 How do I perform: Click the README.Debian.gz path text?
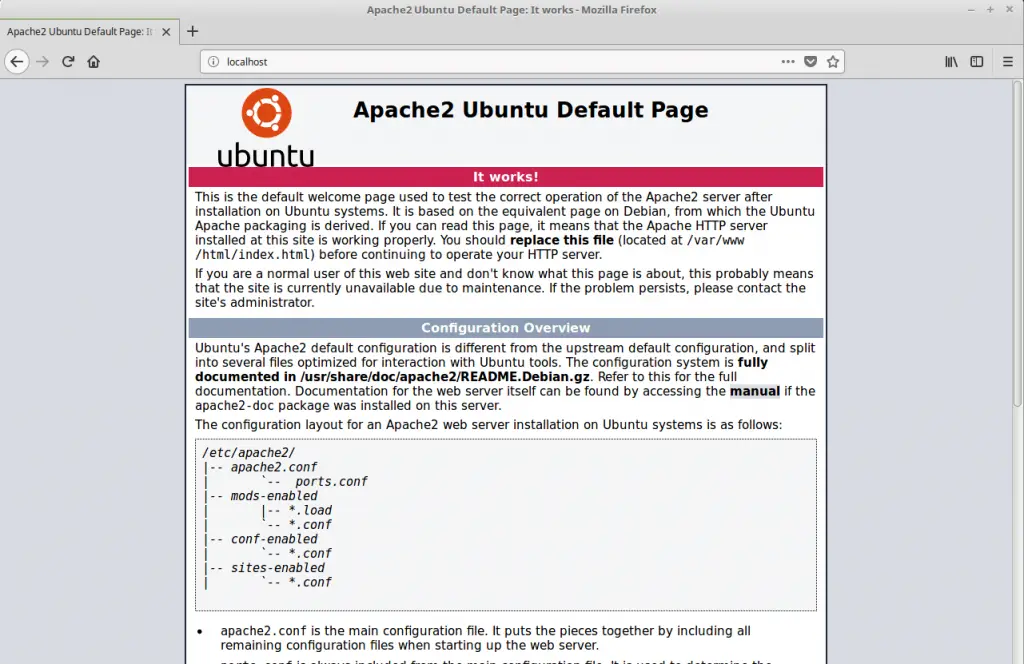click(x=444, y=377)
